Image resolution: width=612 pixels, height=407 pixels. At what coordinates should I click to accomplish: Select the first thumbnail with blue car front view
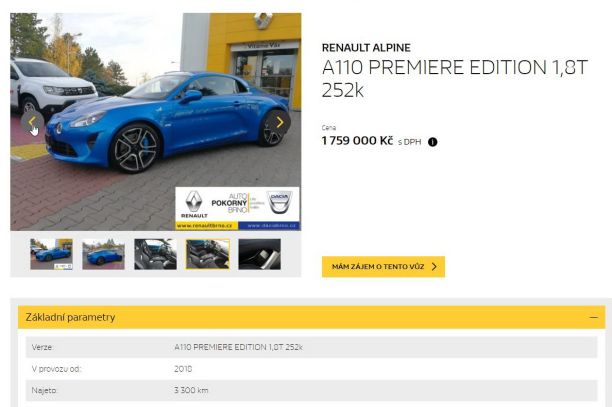click(52, 254)
